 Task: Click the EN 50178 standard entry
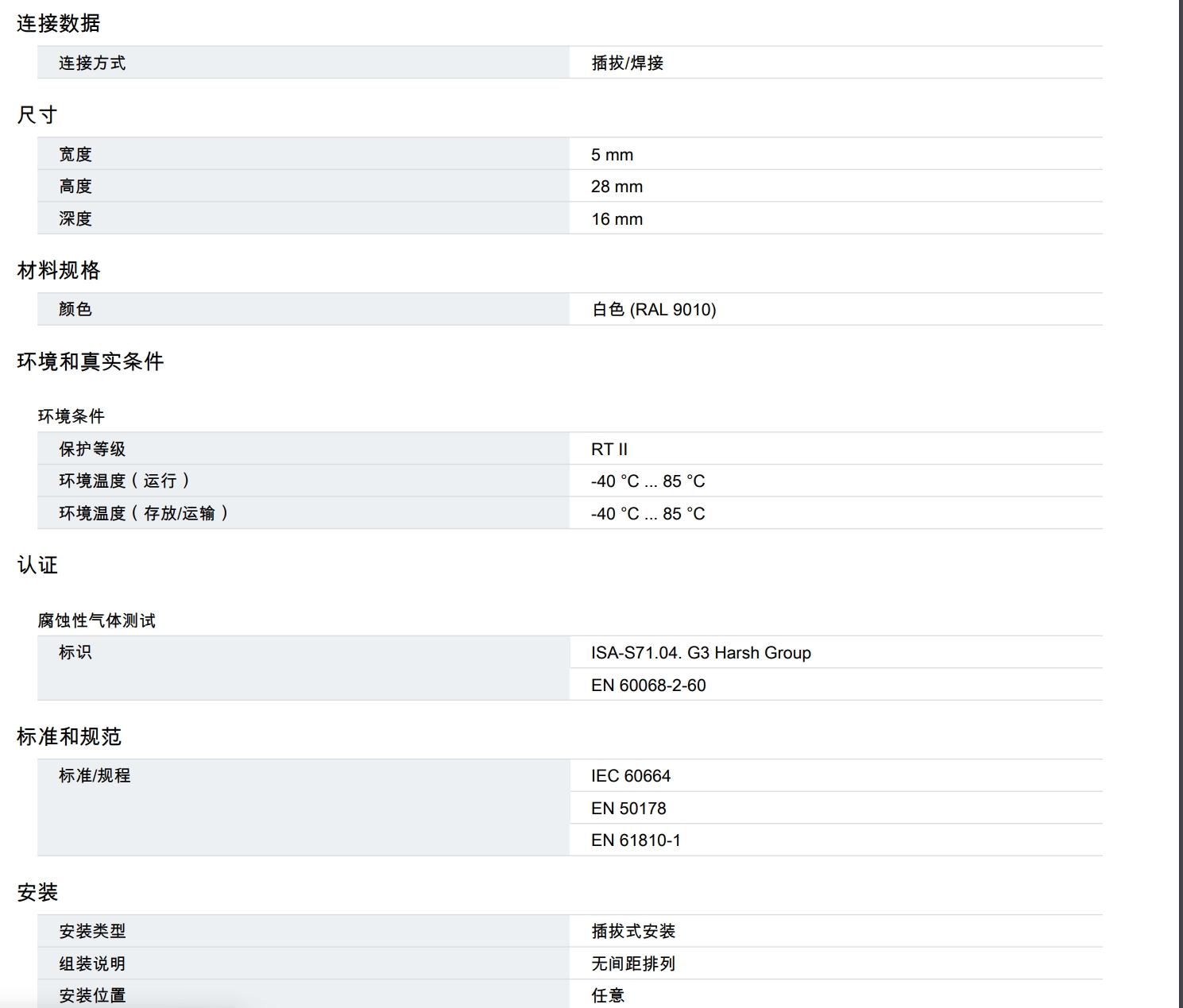coord(628,809)
